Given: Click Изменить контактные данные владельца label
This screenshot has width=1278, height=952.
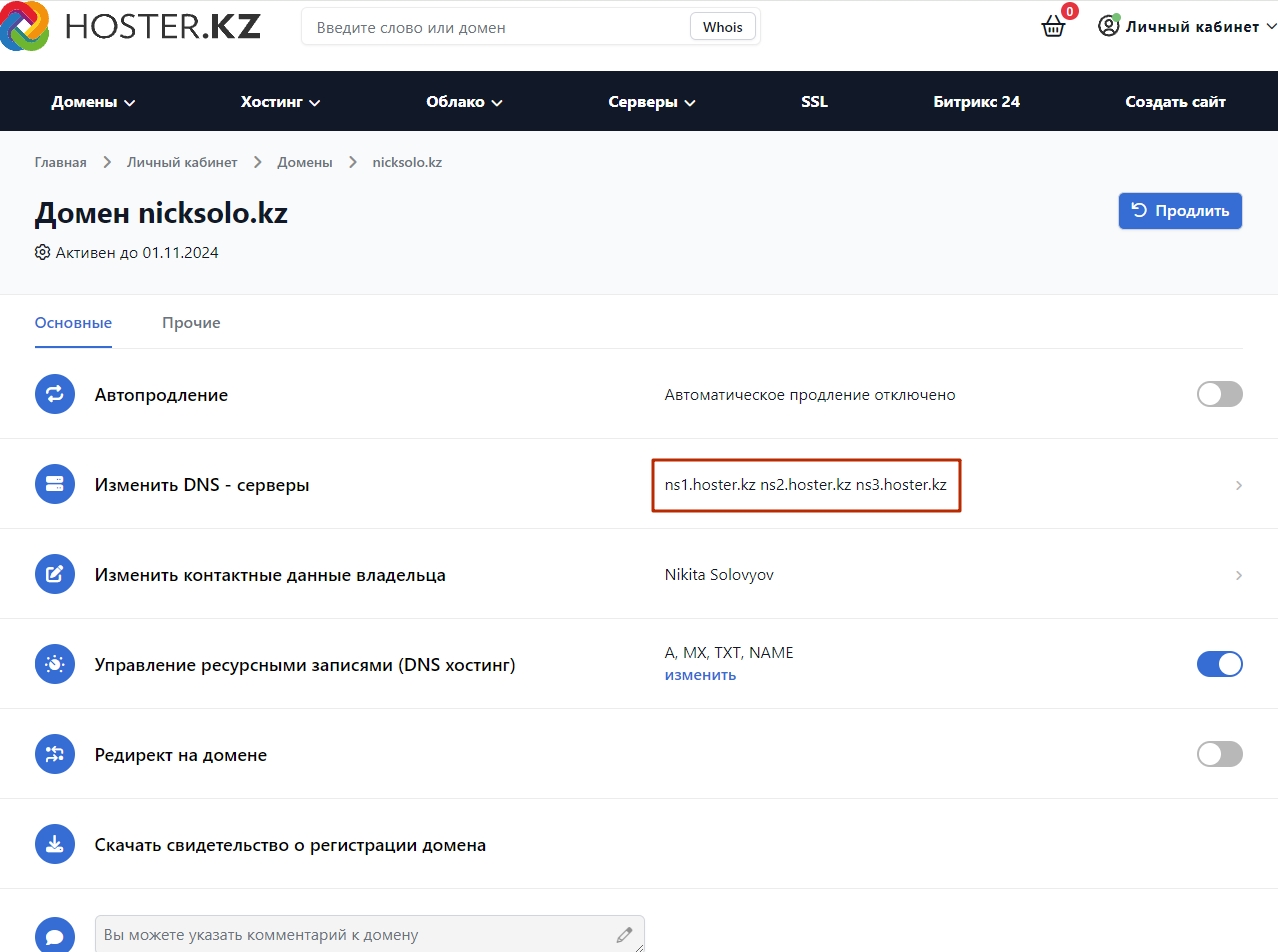Looking at the screenshot, I should point(270,575).
